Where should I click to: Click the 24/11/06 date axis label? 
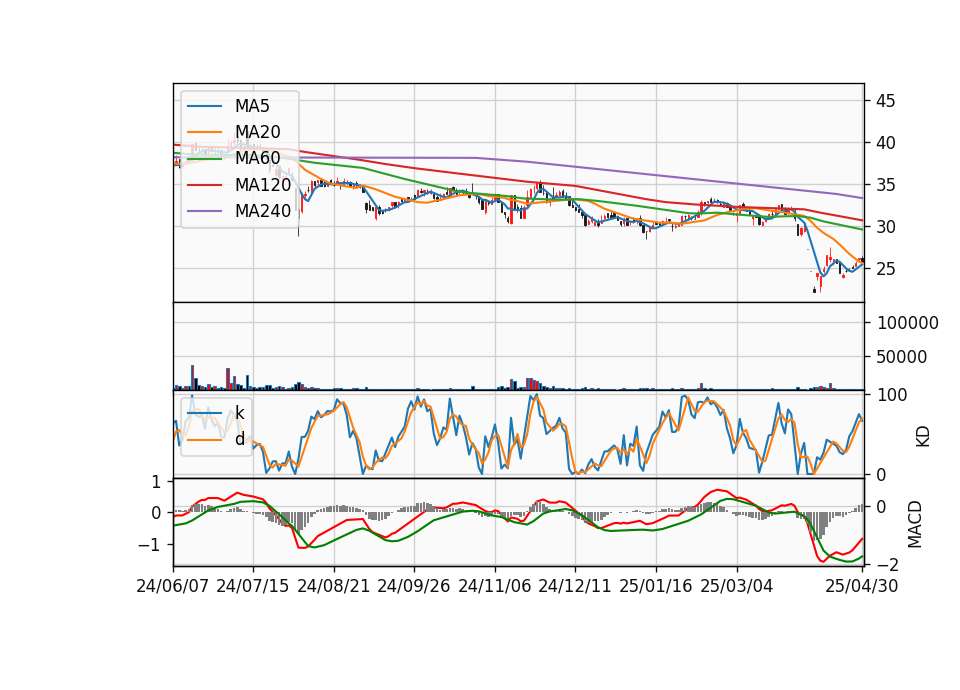495,586
